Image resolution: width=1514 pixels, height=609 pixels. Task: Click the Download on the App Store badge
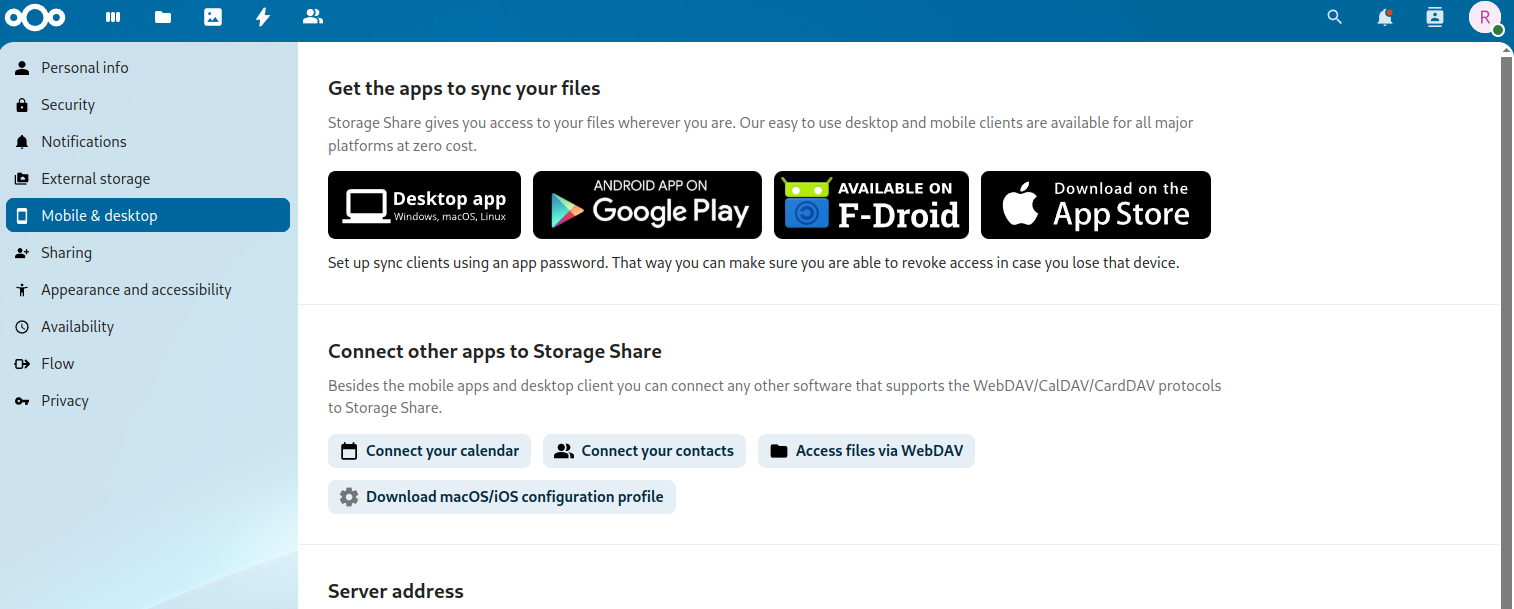click(x=1096, y=205)
